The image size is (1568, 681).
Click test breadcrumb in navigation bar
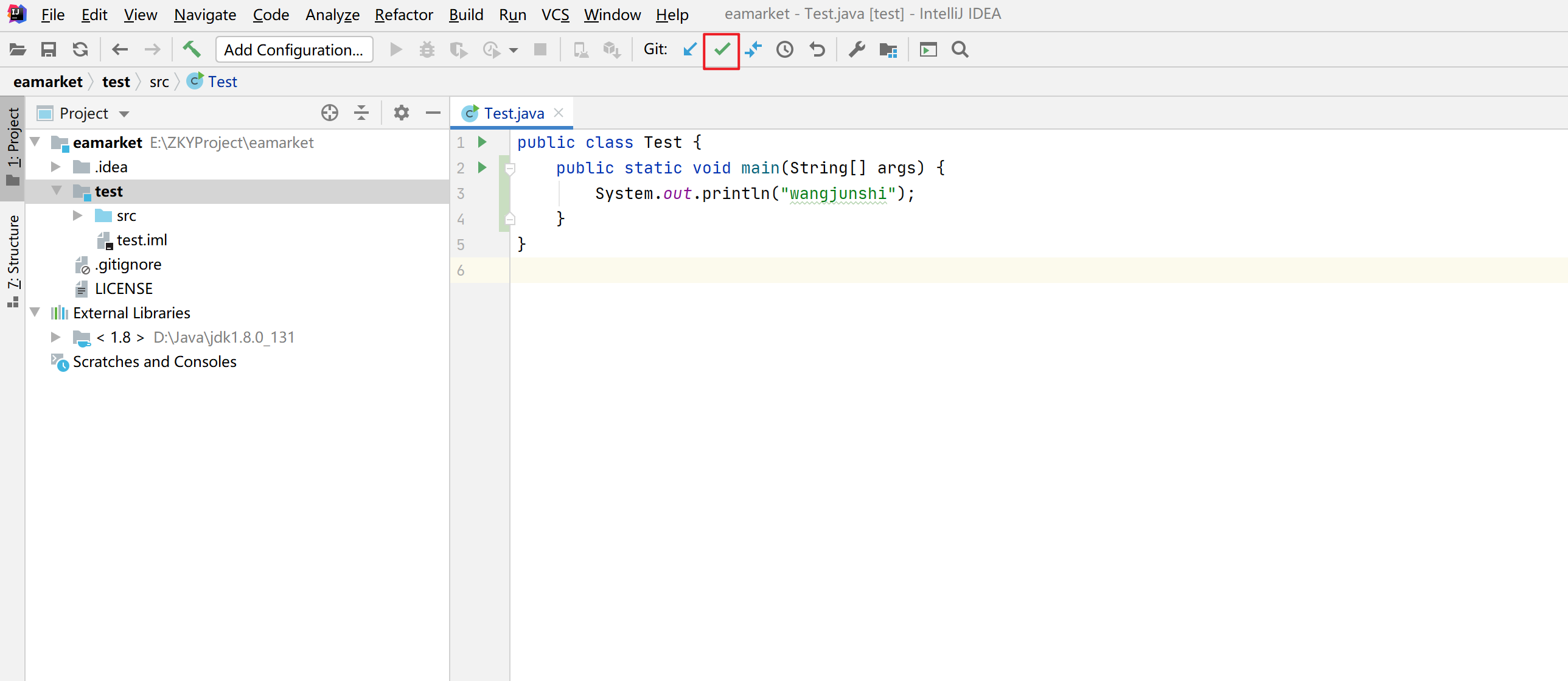tap(116, 82)
